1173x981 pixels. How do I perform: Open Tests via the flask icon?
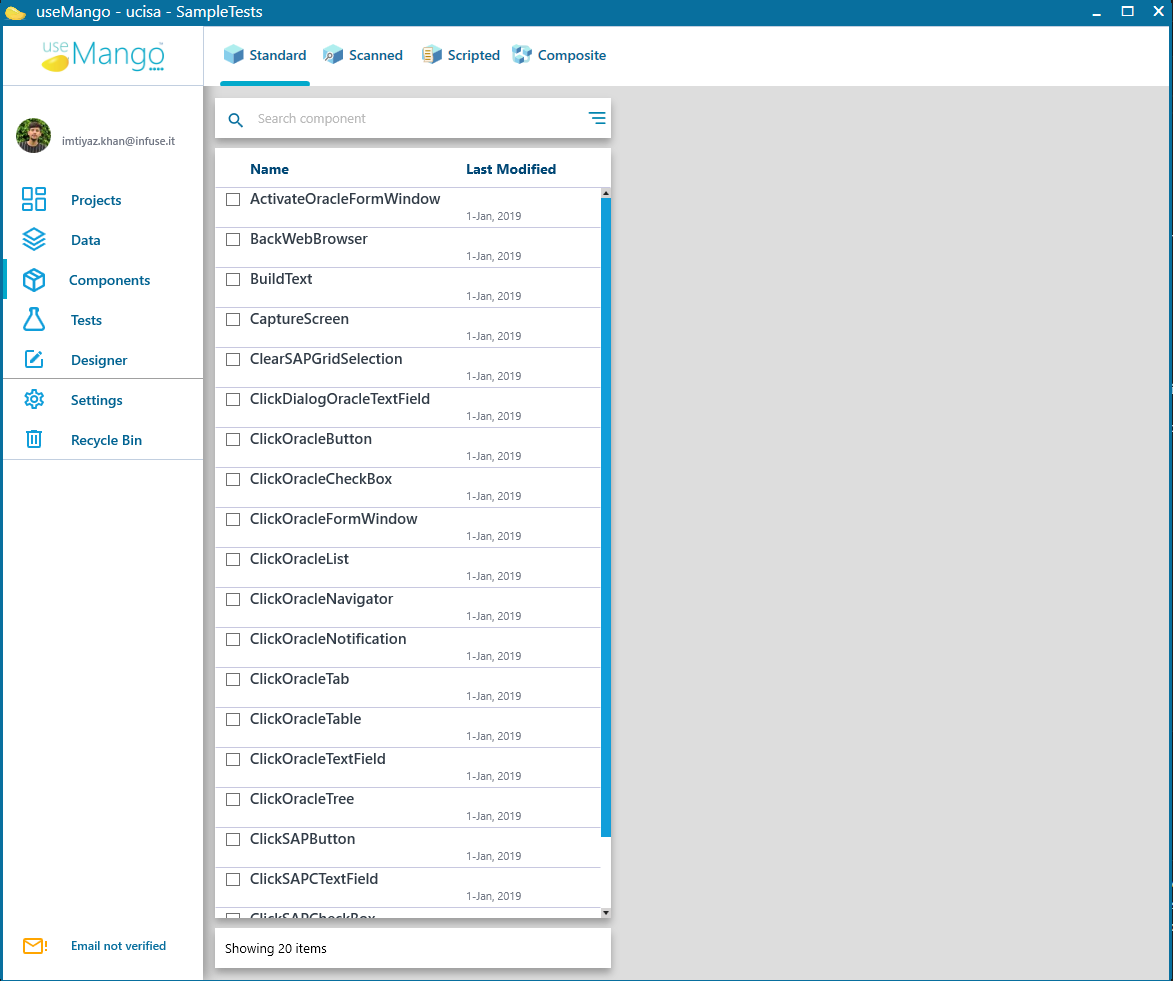tap(34, 320)
